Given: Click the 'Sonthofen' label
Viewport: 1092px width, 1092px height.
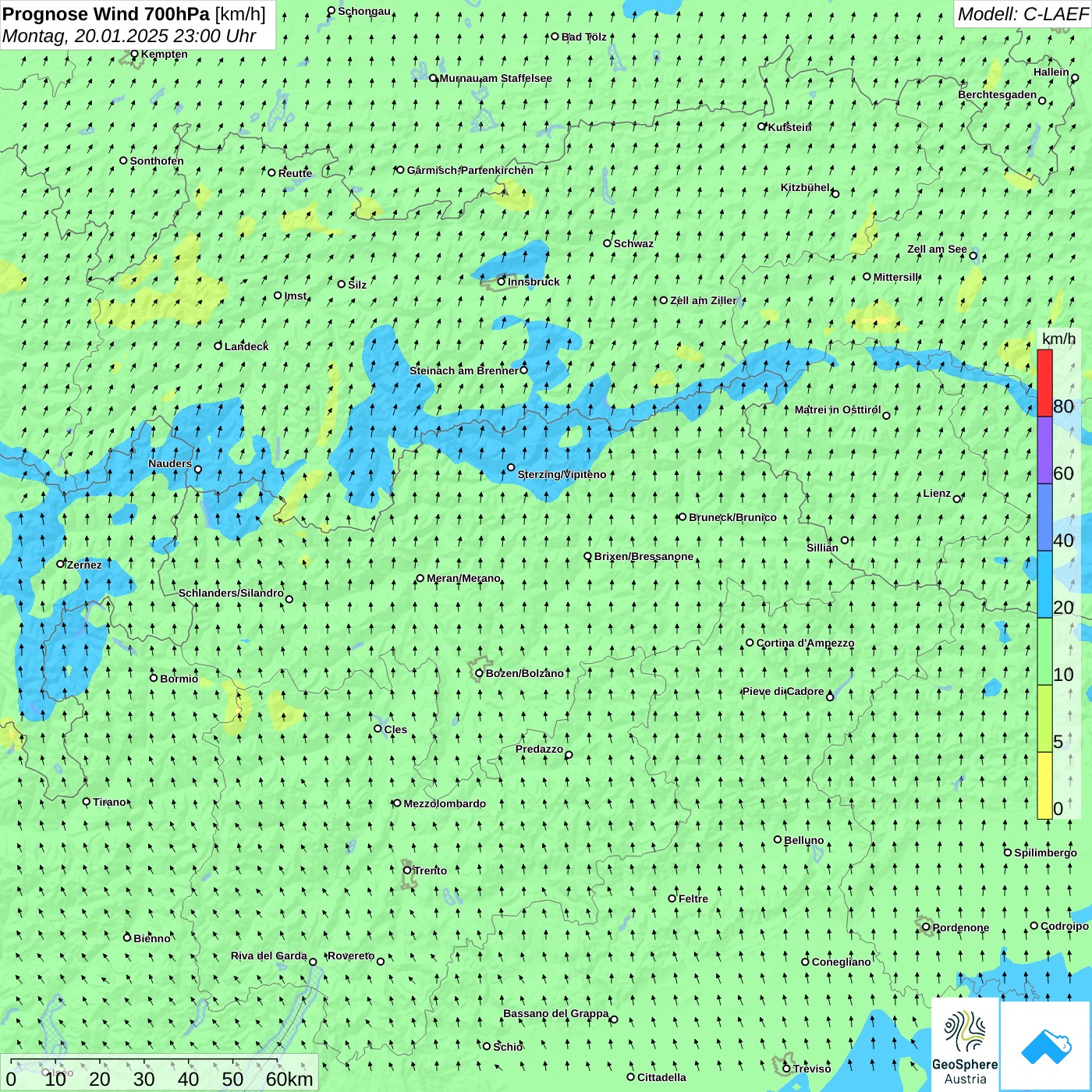Looking at the screenshot, I should (157, 161).
